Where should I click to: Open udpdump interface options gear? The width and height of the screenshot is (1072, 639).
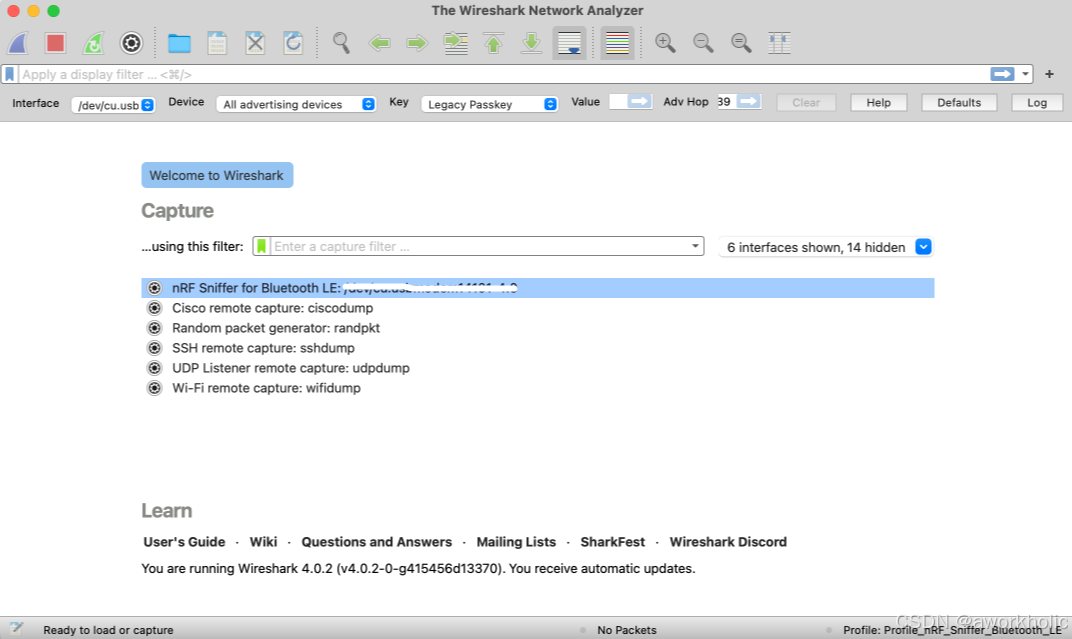(x=155, y=368)
